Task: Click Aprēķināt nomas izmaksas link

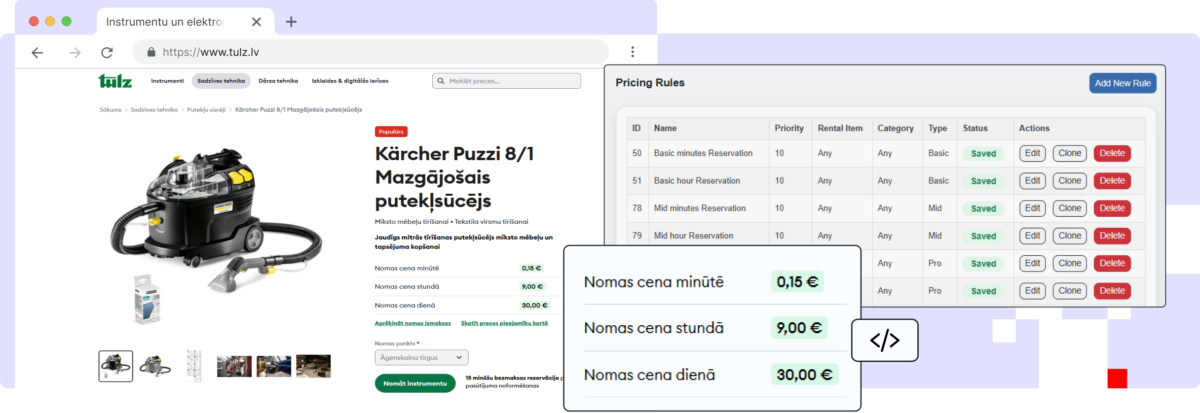Action: 413,323
